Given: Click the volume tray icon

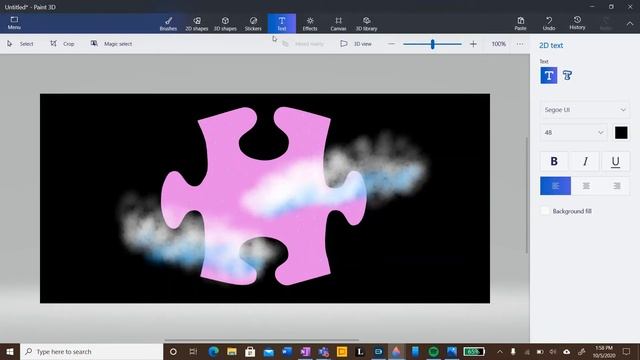Looking at the screenshot, I should (x=553, y=351).
